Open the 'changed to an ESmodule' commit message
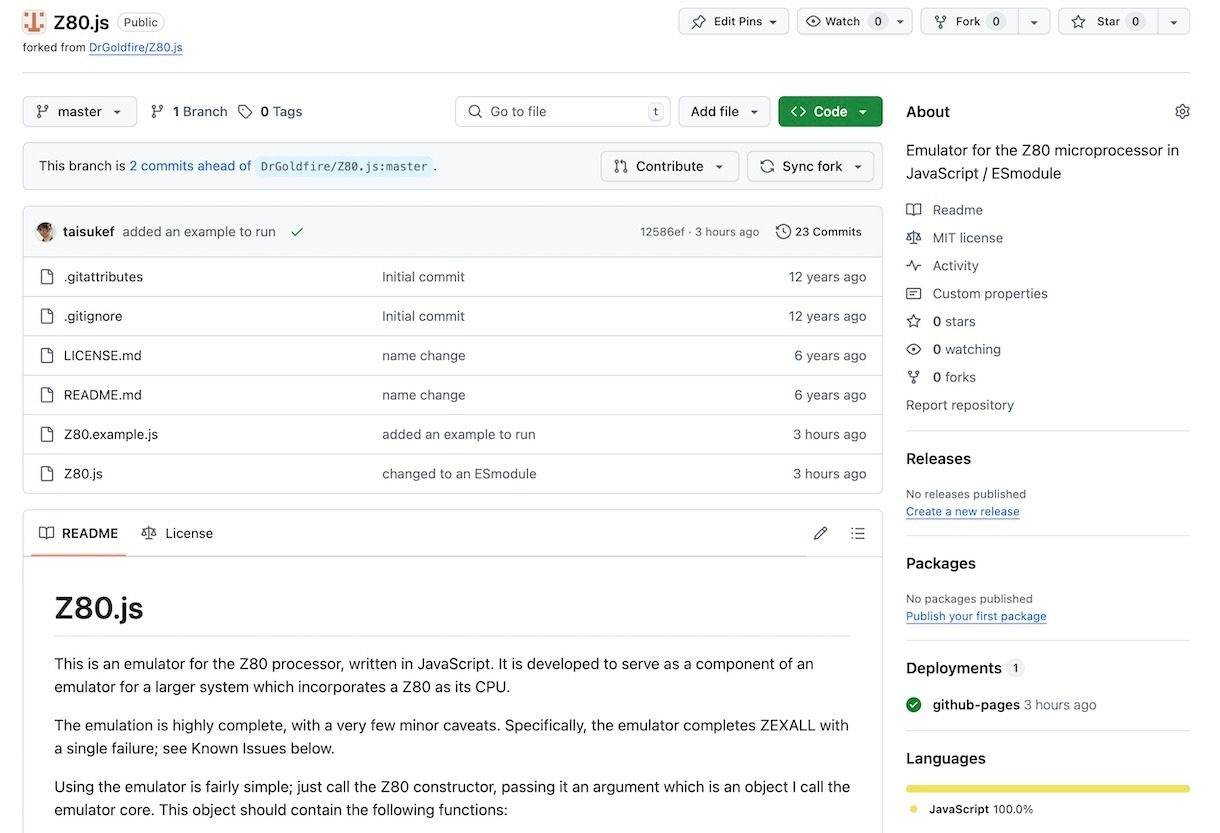1220x833 pixels. pos(459,474)
